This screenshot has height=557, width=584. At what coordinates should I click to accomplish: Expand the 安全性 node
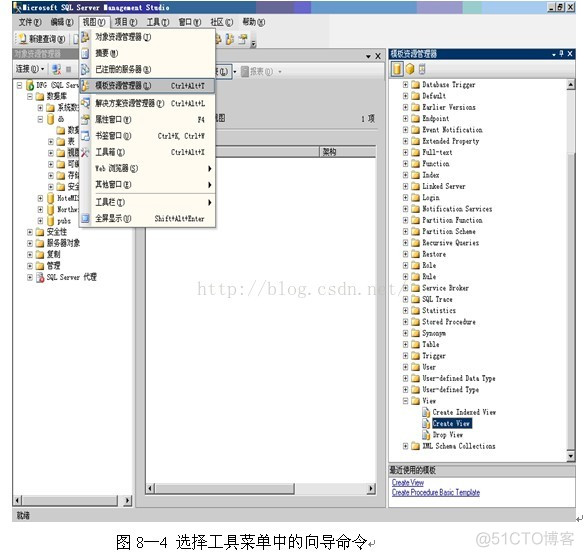[x=30, y=232]
